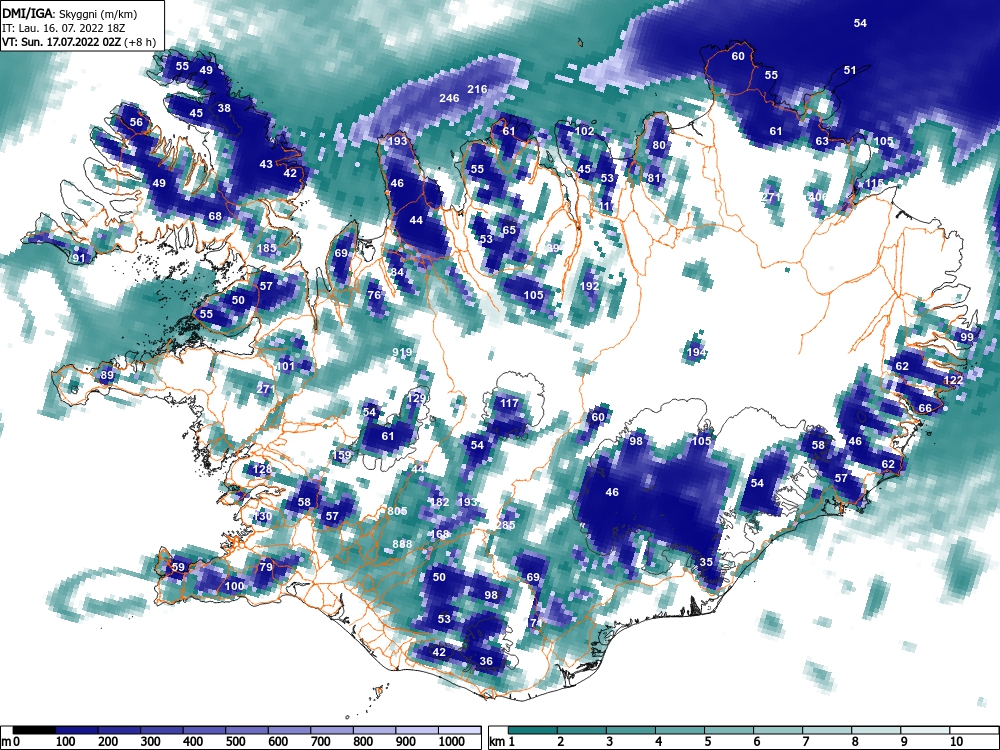Click the visibility value 59

178,566
